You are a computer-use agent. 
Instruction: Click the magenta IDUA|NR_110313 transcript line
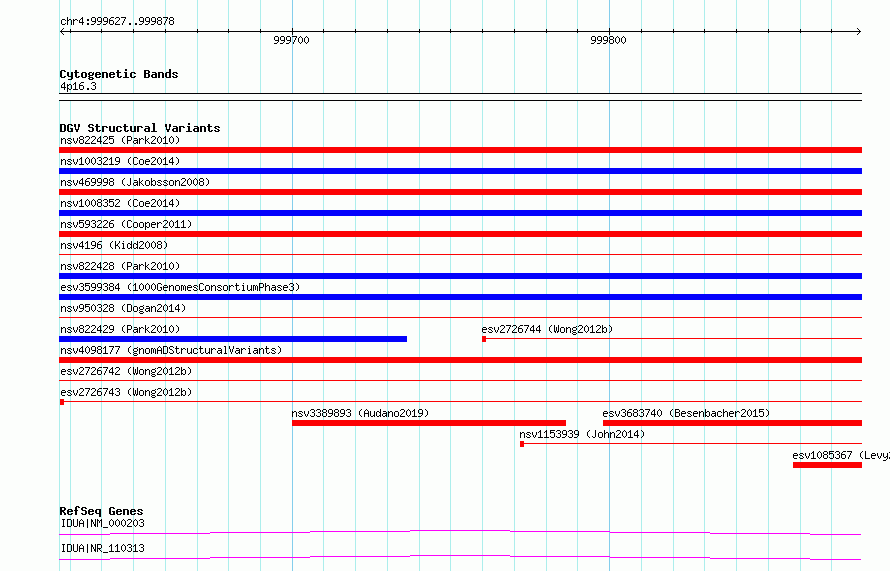[x=460, y=557]
